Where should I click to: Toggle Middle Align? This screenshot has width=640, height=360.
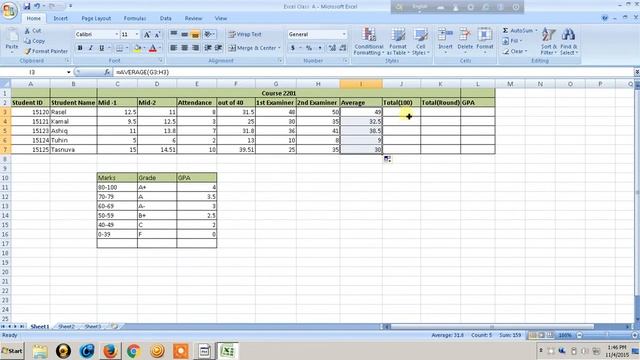[184, 34]
